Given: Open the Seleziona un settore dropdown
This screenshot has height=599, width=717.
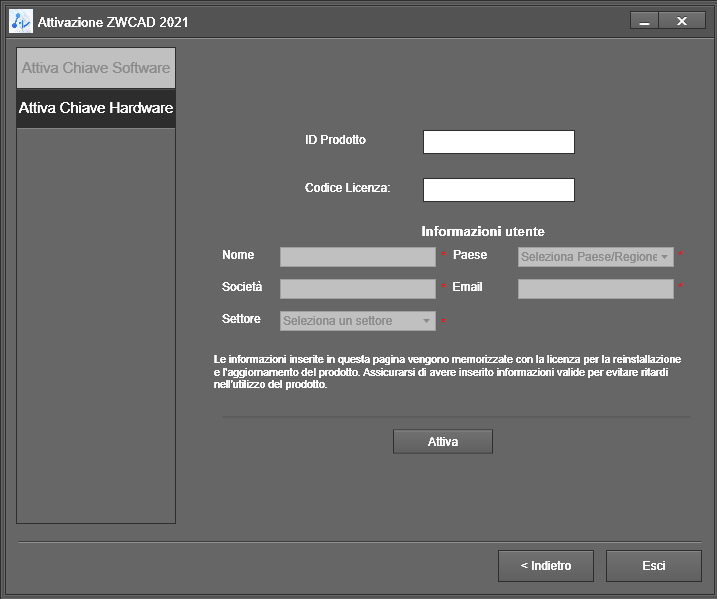Looking at the screenshot, I should 358,321.
